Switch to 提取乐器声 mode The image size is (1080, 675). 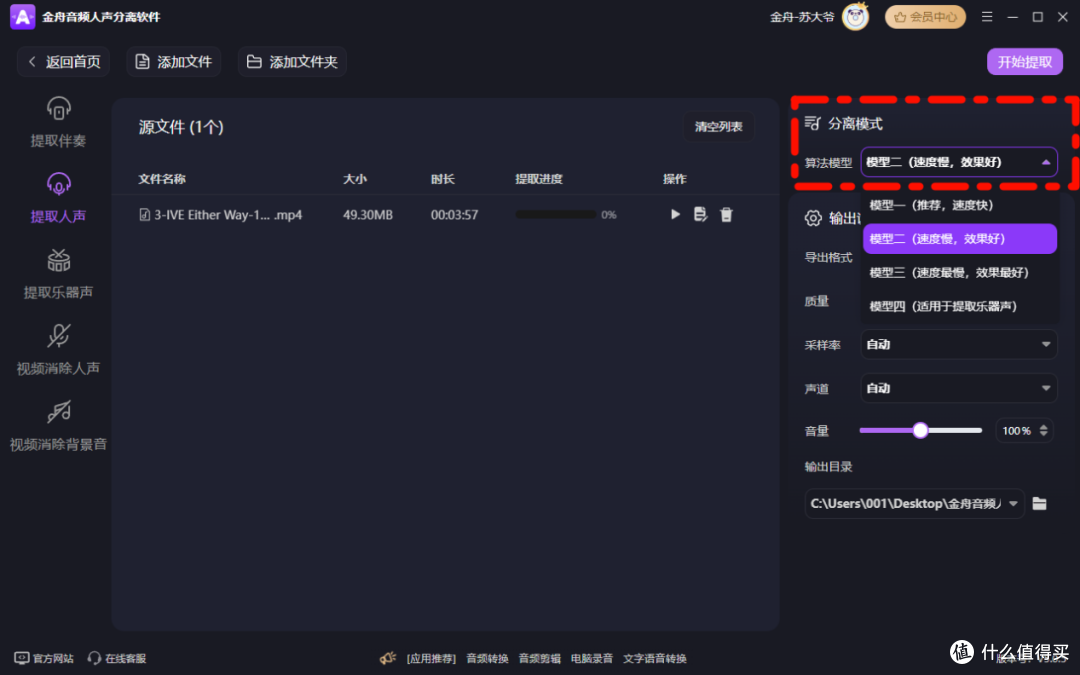59,274
